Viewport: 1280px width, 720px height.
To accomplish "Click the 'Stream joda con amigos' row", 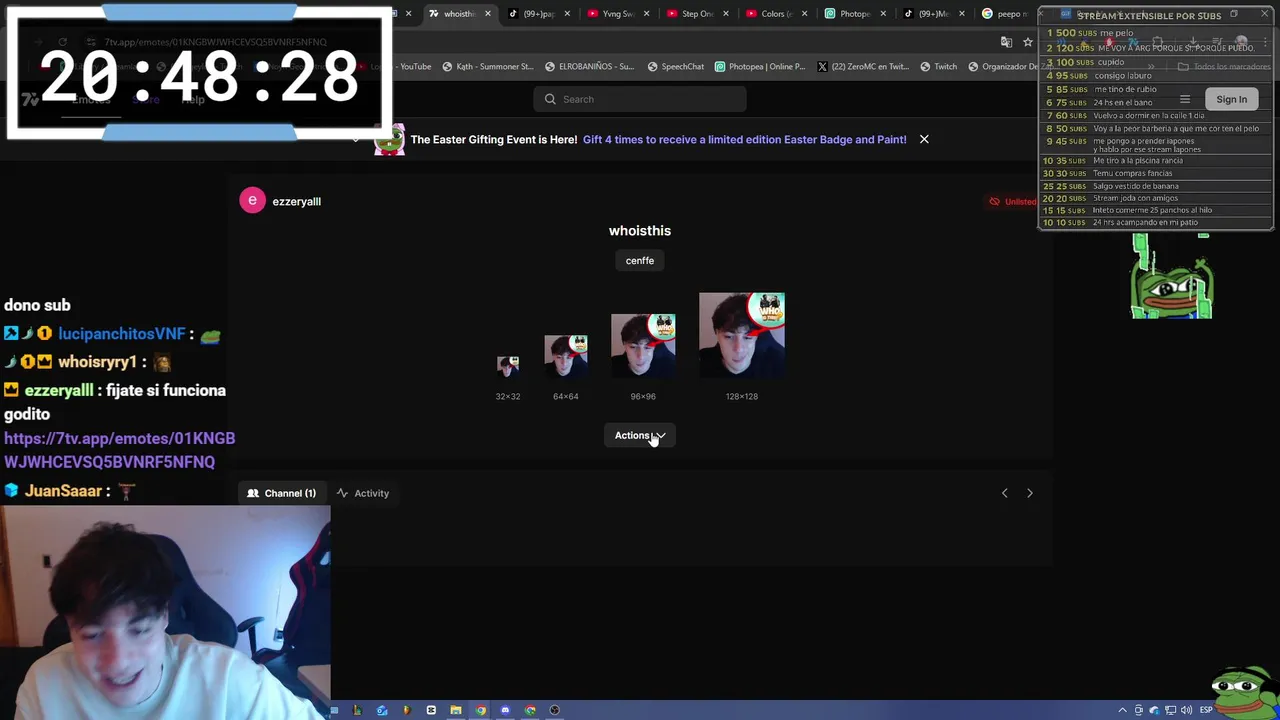I will tap(1157, 198).
